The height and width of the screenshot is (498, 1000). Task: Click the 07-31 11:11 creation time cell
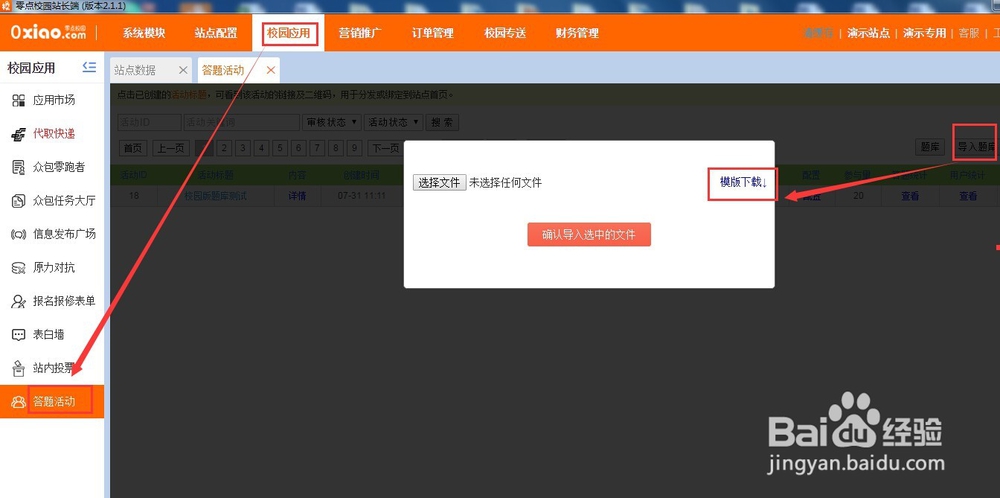[362, 196]
